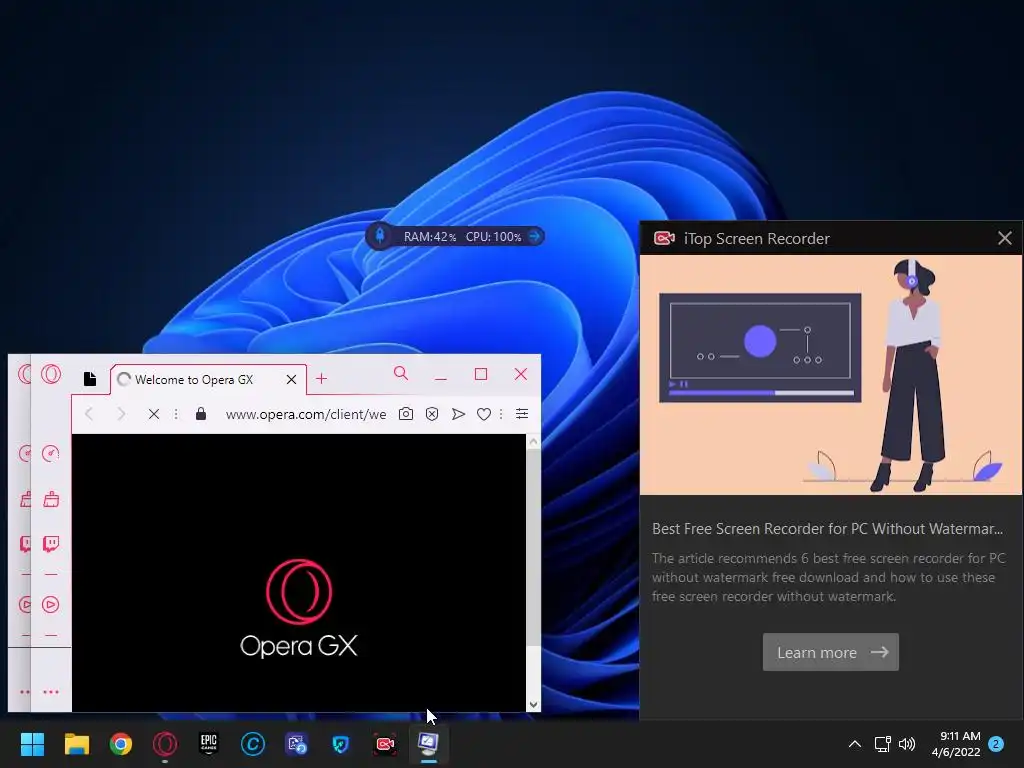
Task: Click Learn more in iTop popup
Action: (831, 652)
